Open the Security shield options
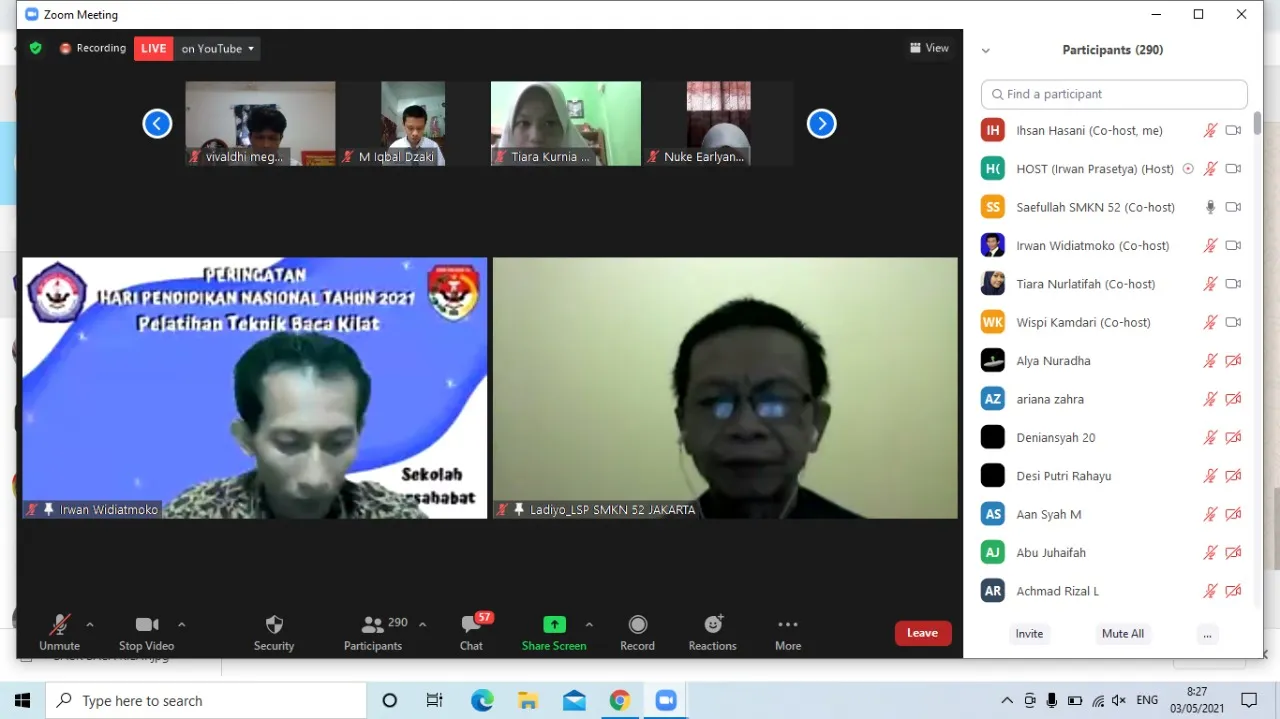 pyautogui.click(x=274, y=632)
